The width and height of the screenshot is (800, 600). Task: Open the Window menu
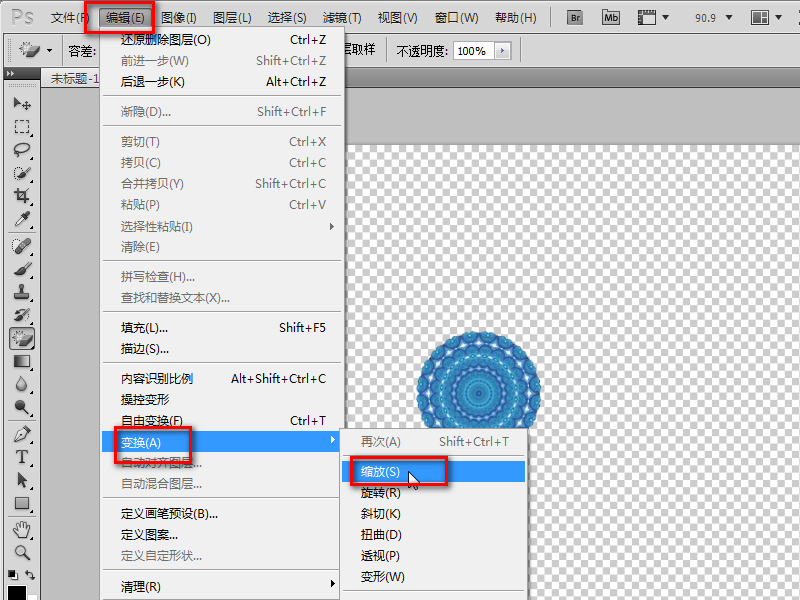pos(457,18)
